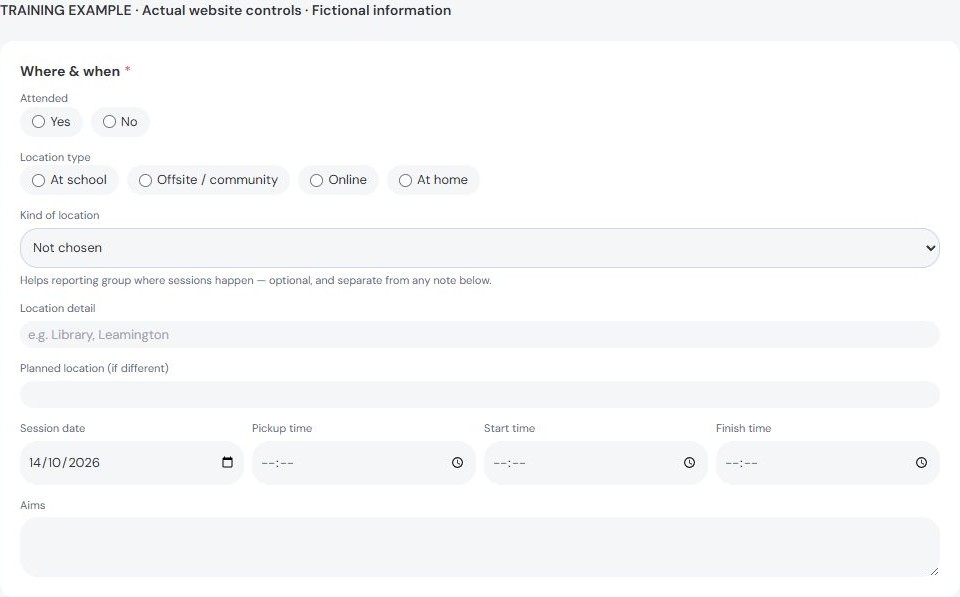Expand the Kind of location dropdown
Image resolution: width=960 pixels, height=597 pixels.
point(480,248)
